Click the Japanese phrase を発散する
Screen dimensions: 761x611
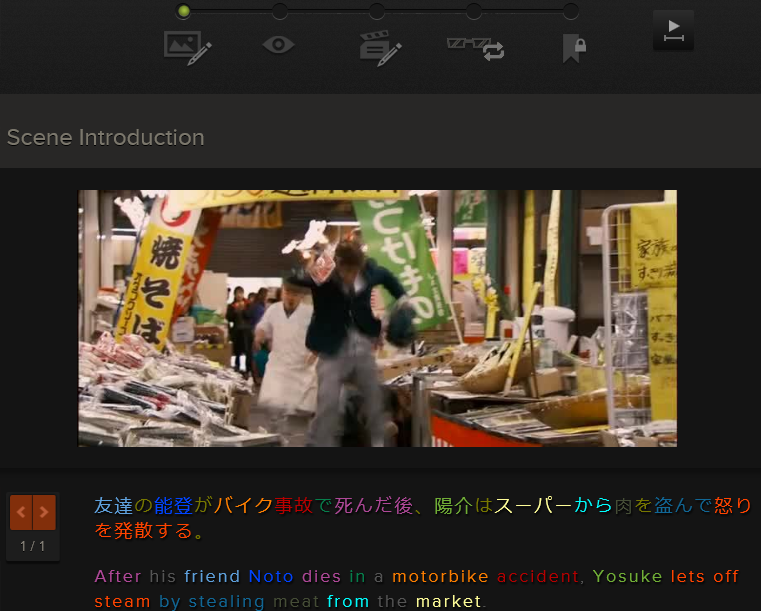[145, 530]
